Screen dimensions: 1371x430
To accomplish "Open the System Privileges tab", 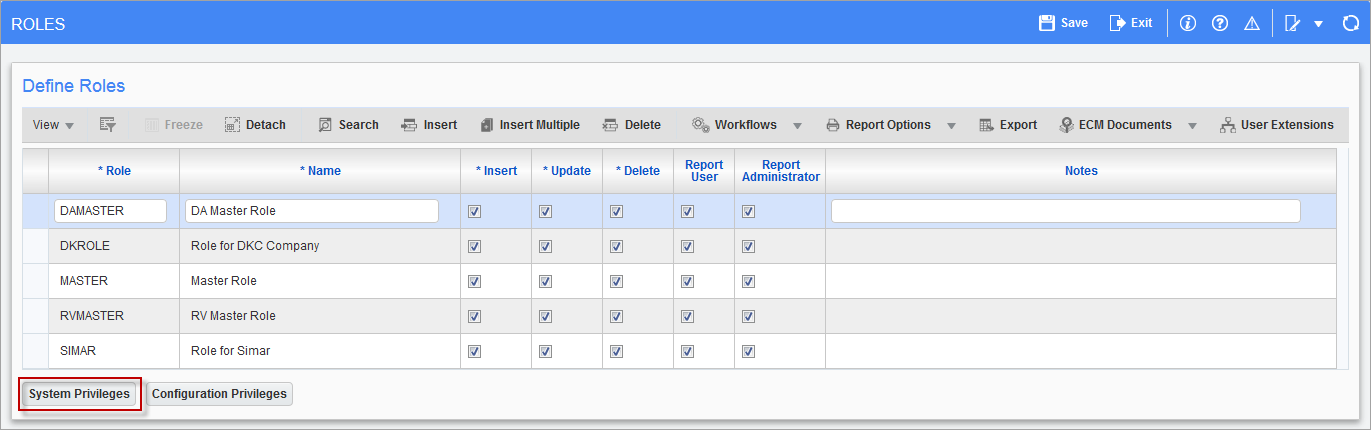I will [80, 394].
